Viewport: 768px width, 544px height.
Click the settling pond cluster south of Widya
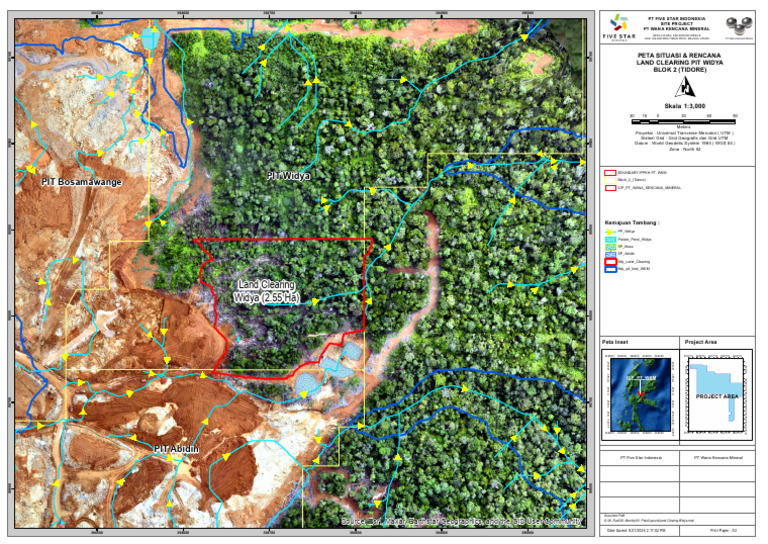click(328, 370)
